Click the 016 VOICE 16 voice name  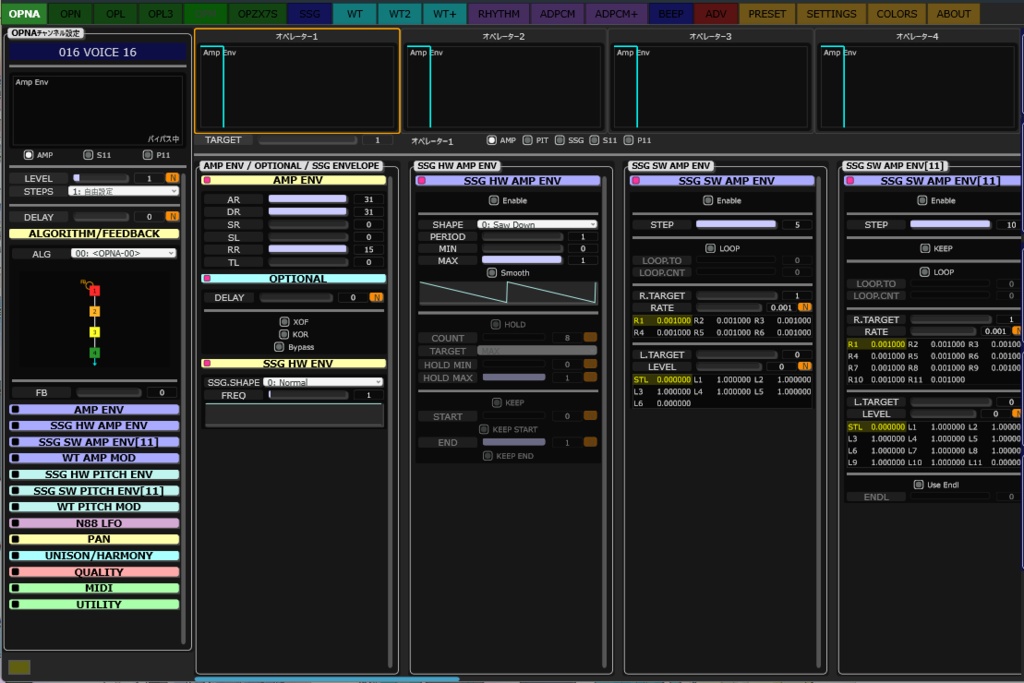(x=97, y=52)
